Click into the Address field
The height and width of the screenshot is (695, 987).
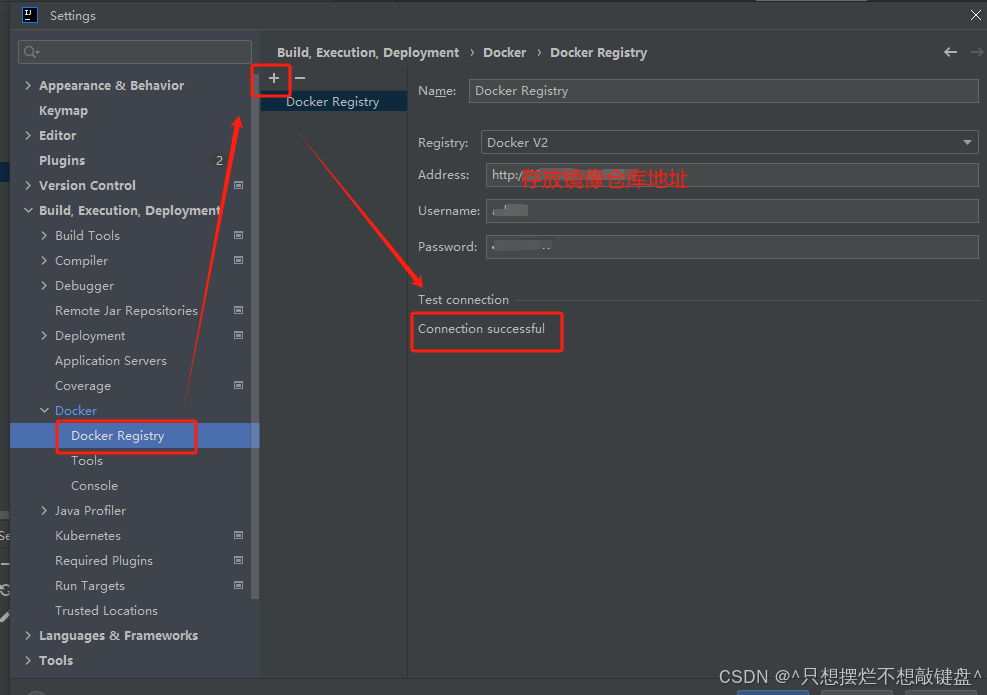[x=732, y=174]
